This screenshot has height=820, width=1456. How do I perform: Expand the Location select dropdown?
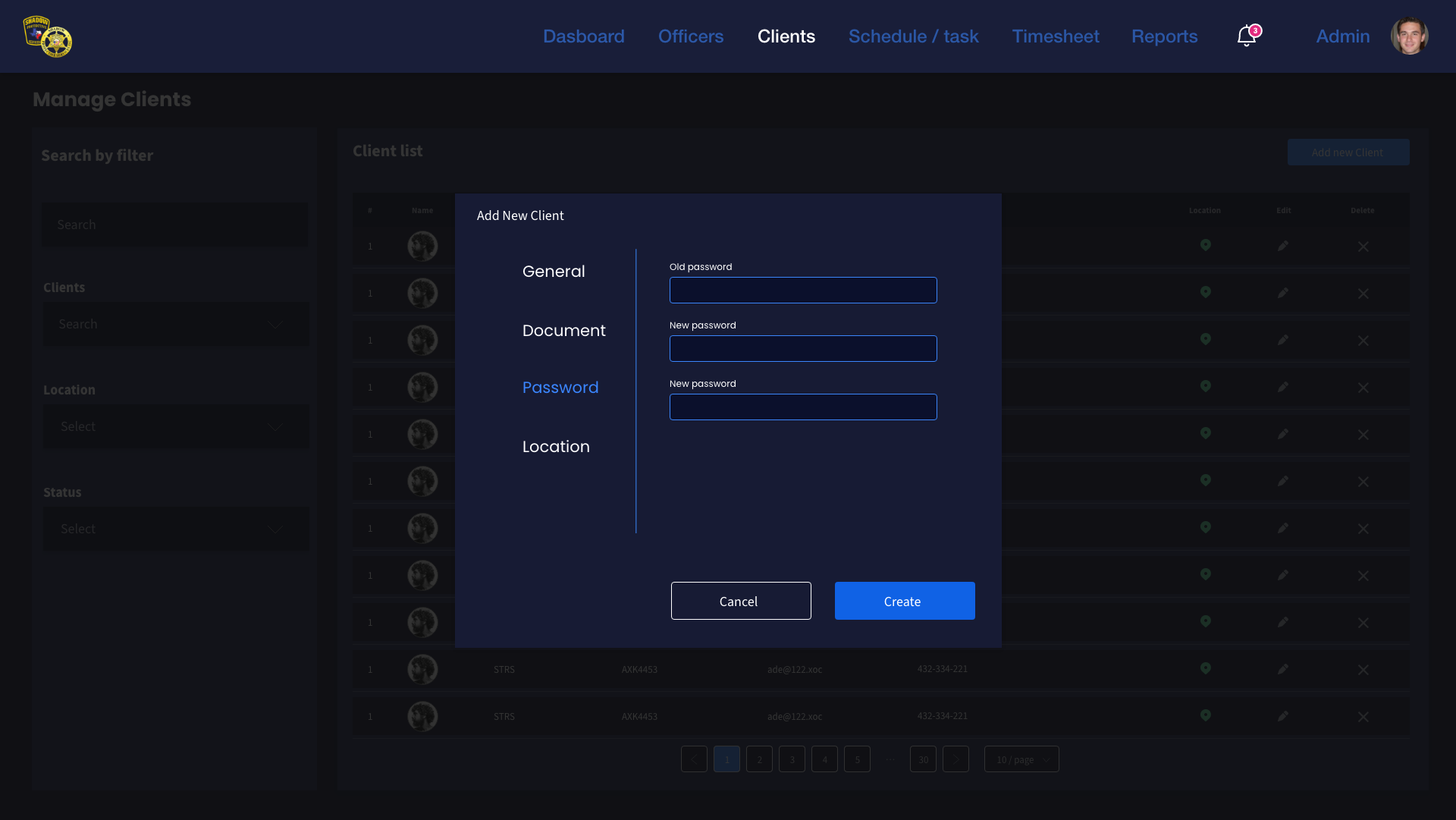click(176, 427)
